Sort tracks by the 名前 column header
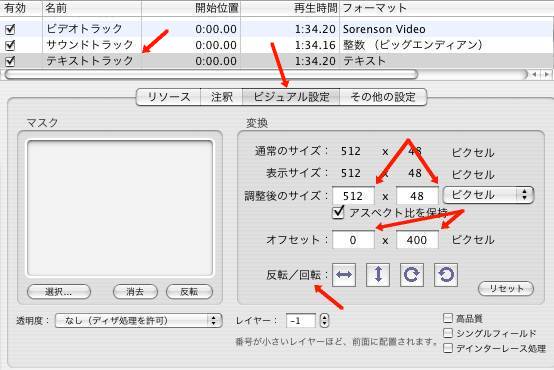 point(92,8)
